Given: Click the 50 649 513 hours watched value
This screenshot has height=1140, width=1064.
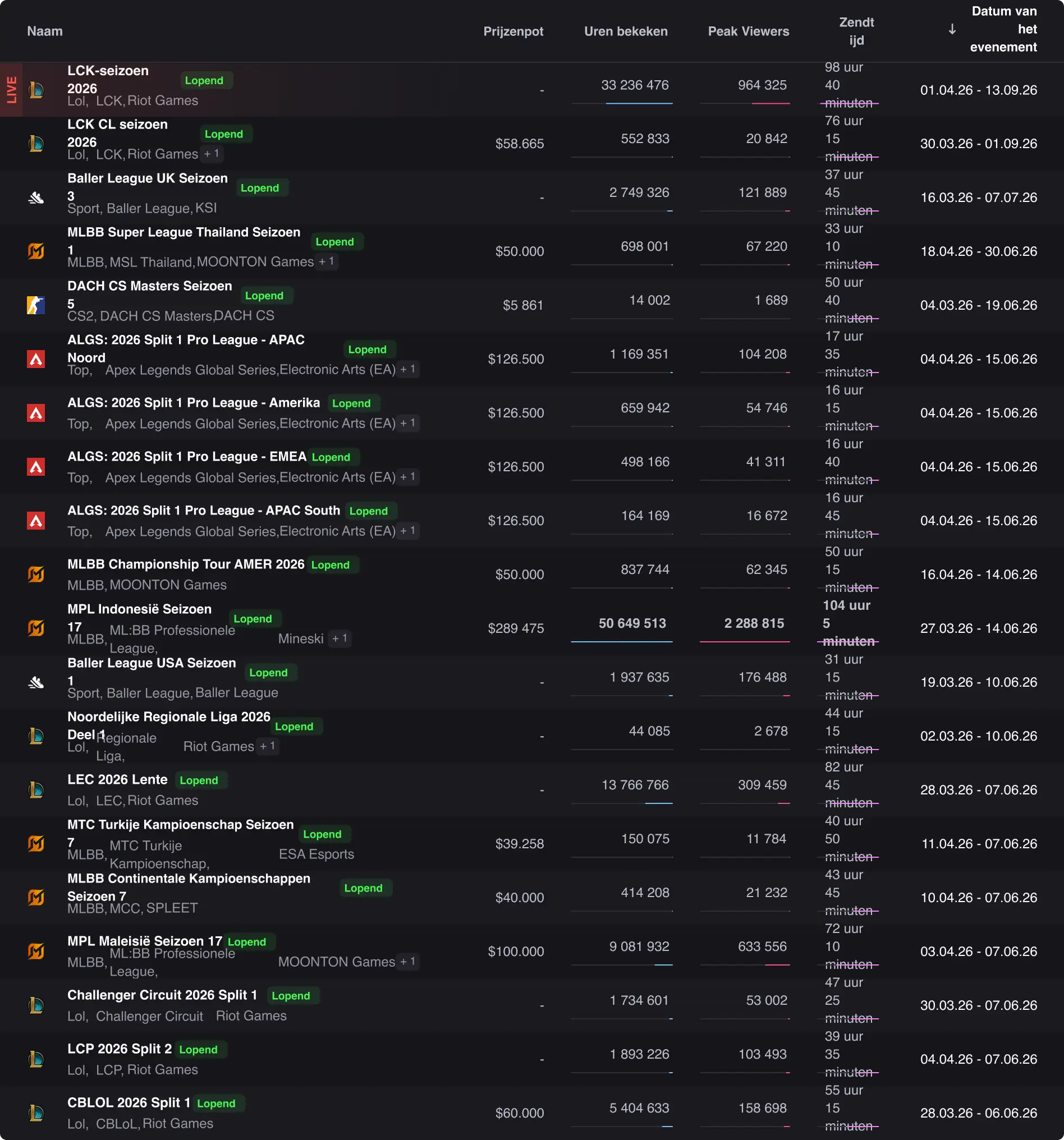Looking at the screenshot, I should (x=632, y=623).
